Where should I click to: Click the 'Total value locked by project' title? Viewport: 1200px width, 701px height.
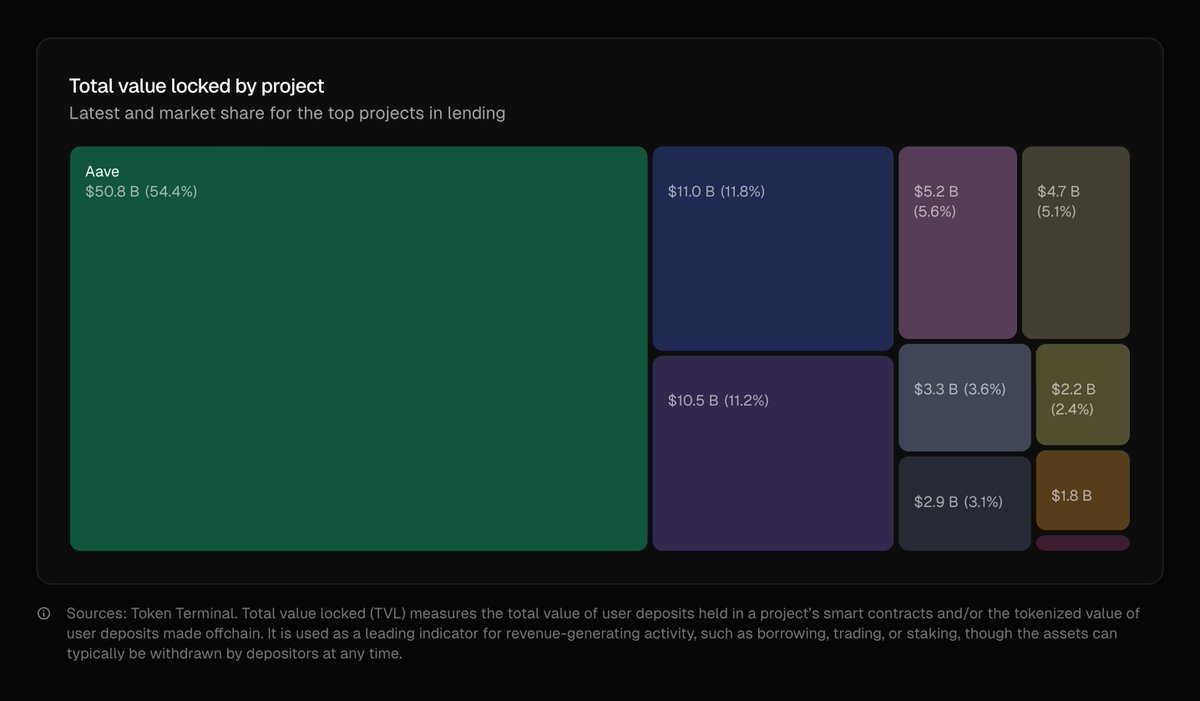pyautogui.click(x=197, y=86)
